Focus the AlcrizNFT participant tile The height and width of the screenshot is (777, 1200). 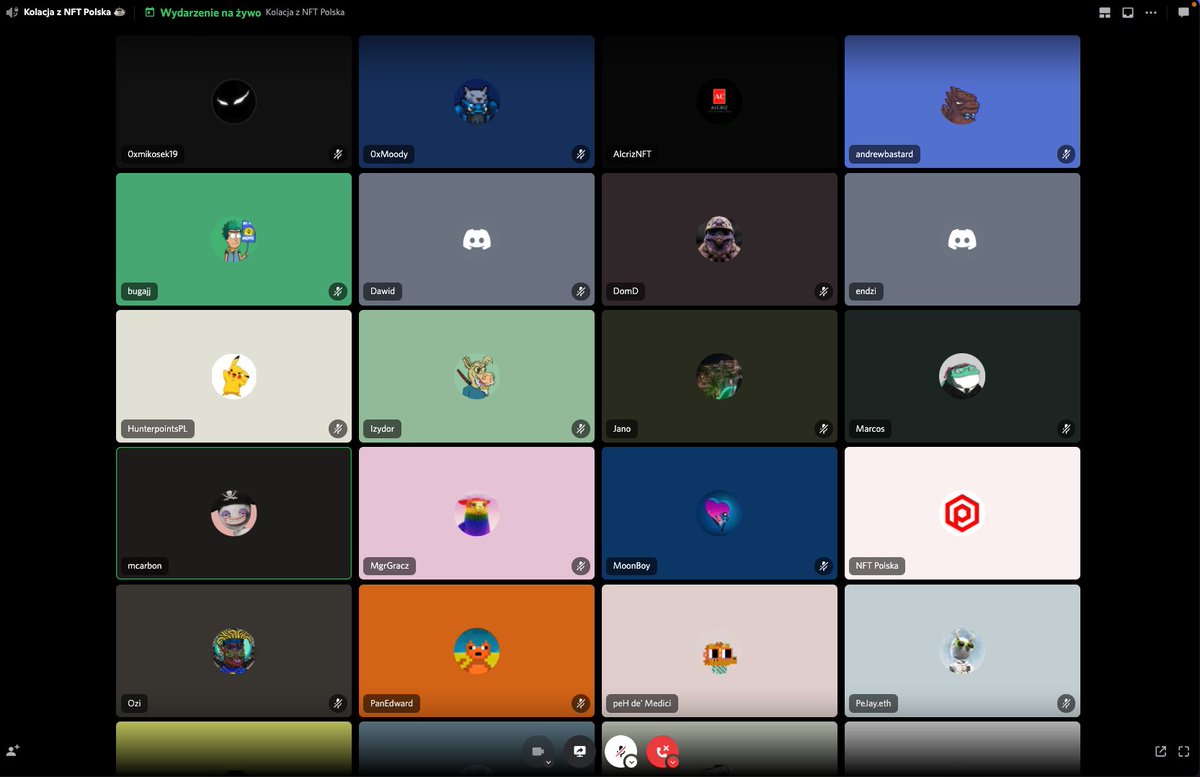(719, 102)
